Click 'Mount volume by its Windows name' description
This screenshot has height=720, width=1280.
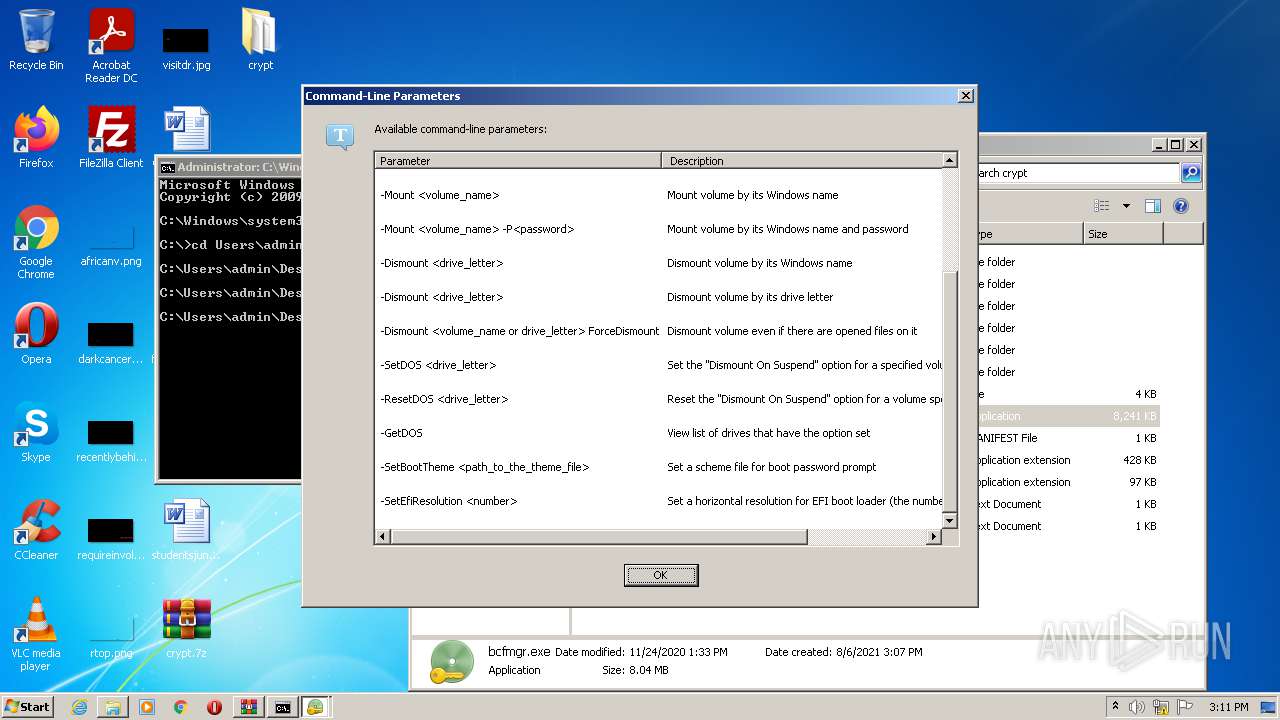(752, 195)
